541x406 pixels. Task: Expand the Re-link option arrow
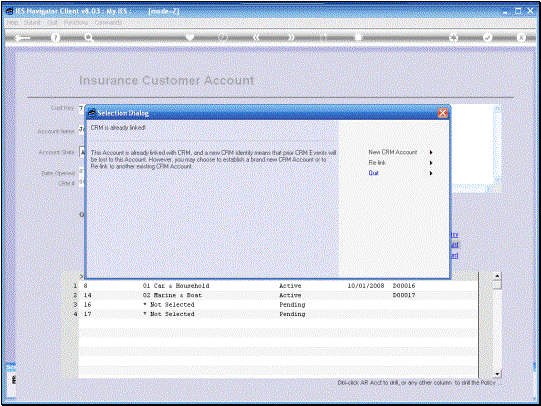(x=431, y=162)
